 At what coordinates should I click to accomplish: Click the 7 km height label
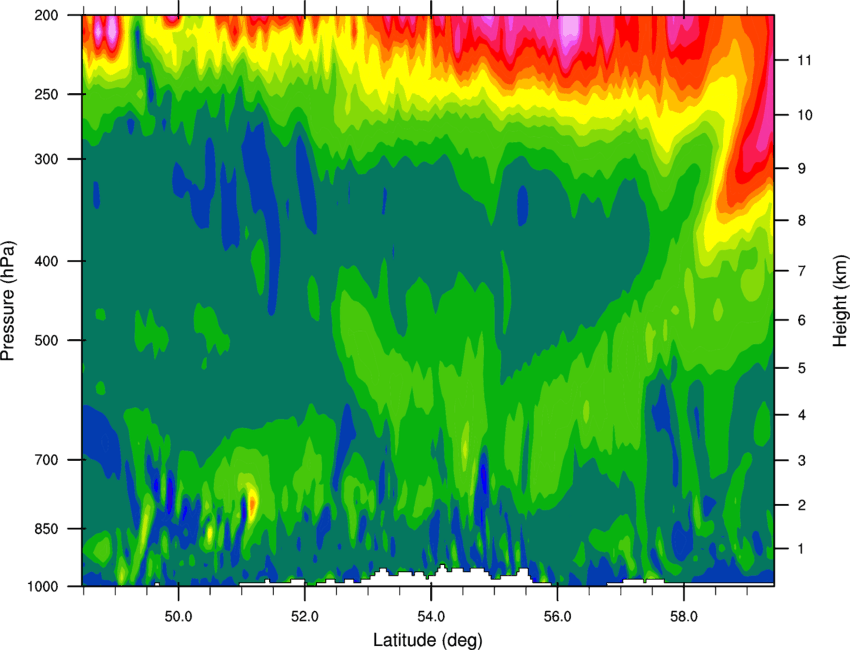(802, 271)
